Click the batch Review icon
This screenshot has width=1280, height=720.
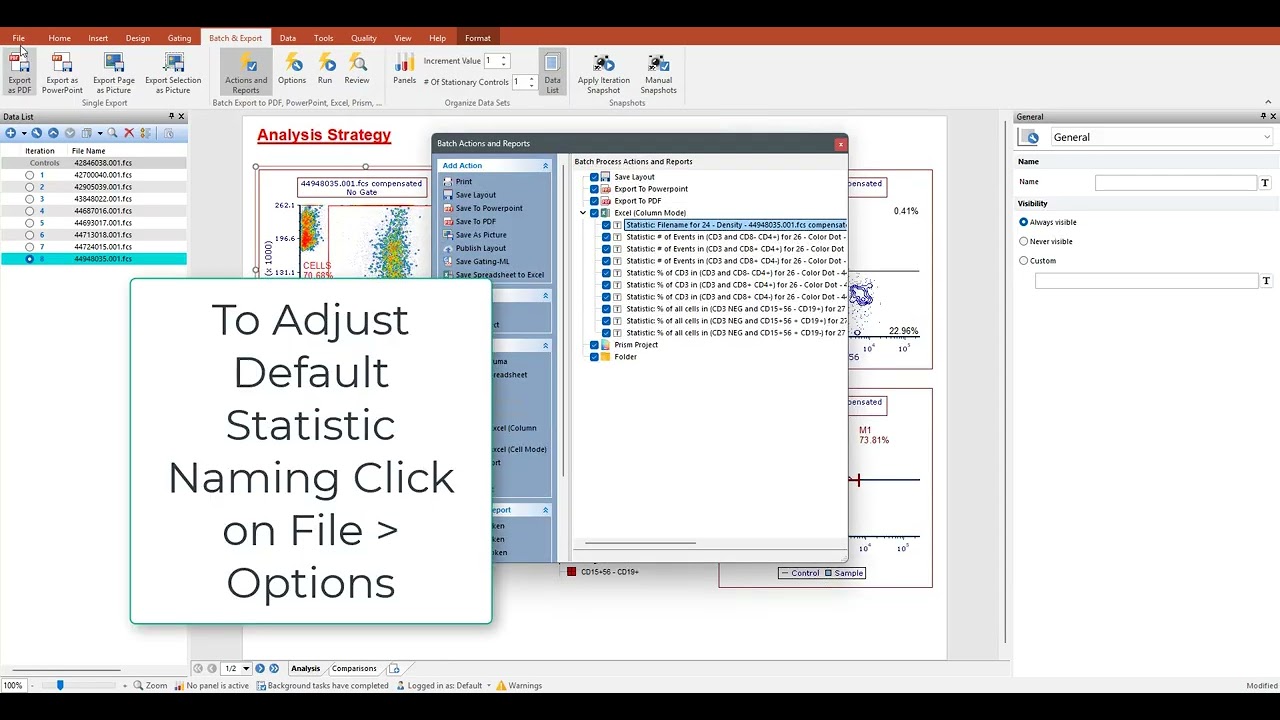(357, 70)
